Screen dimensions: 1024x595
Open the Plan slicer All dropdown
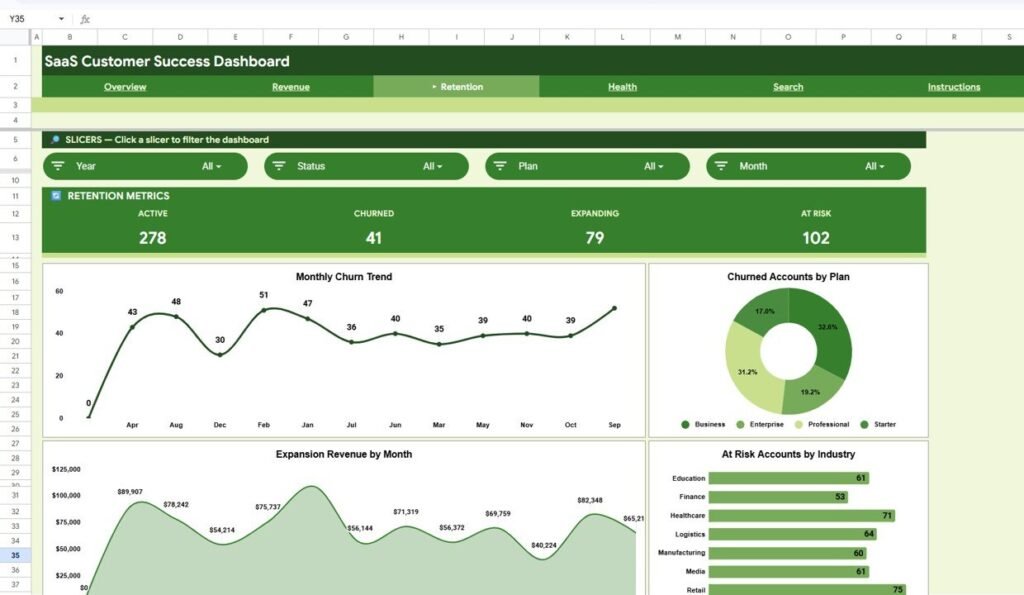pyautogui.click(x=652, y=166)
